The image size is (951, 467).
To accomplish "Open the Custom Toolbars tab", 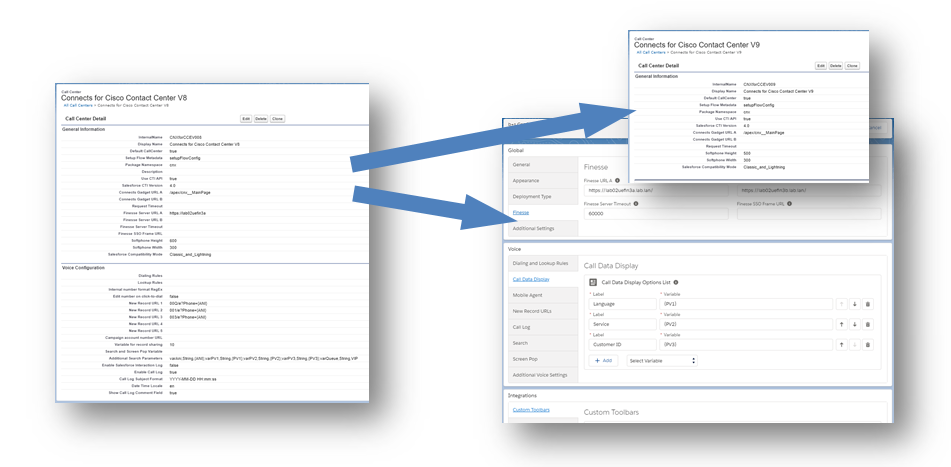I will point(531,410).
